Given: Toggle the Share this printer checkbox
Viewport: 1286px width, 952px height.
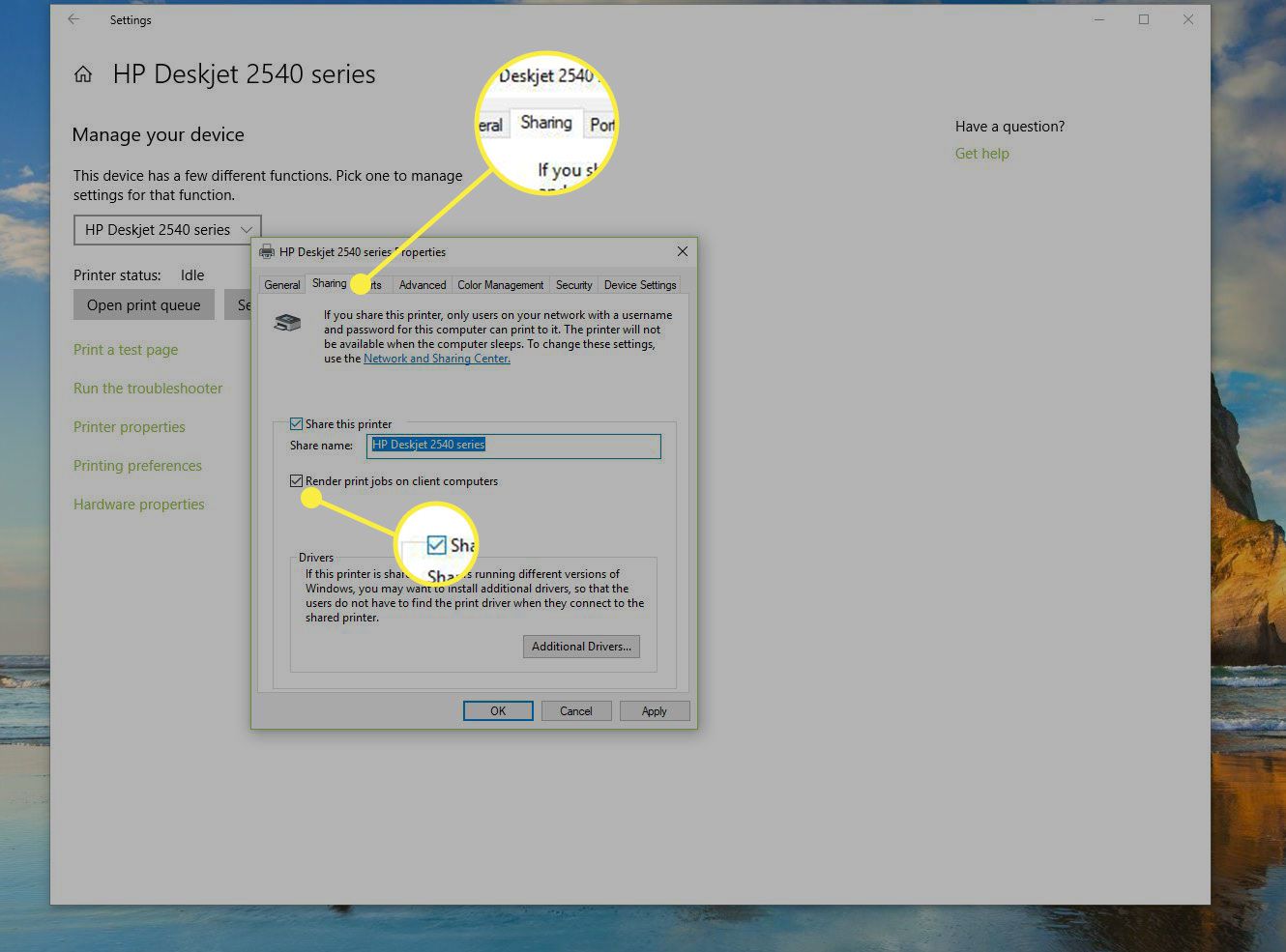Looking at the screenshot, I should [296, 423].
